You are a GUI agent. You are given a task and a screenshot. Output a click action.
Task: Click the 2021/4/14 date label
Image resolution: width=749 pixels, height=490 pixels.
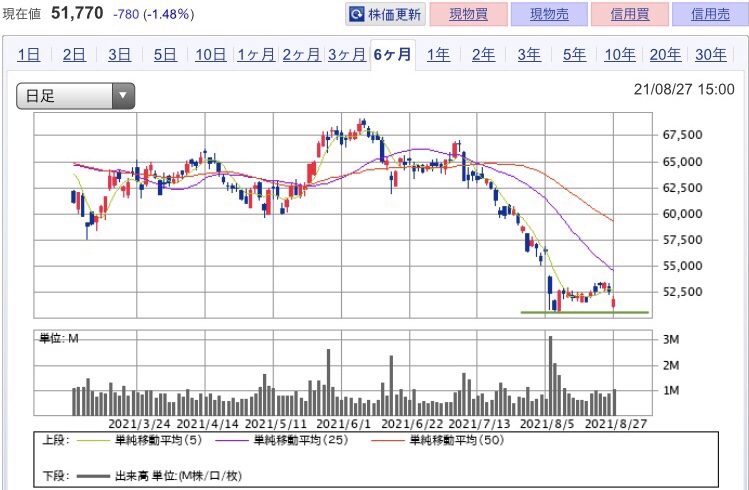tap(207, 424)
